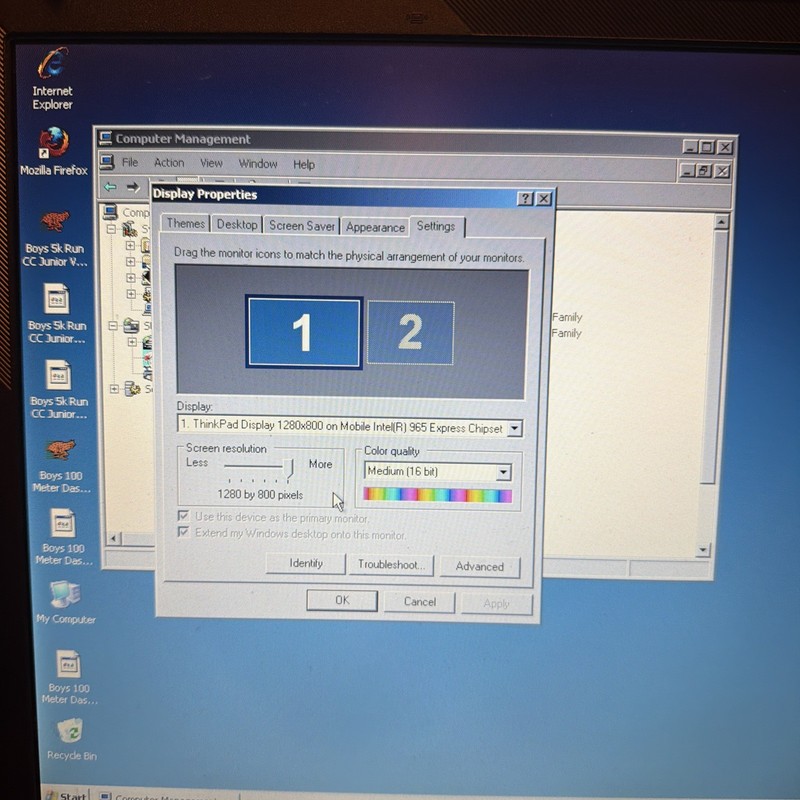Click the rainbow color quality preview bar
The image size is (800, 800).
pyautogui.click(x=437, y=495)
